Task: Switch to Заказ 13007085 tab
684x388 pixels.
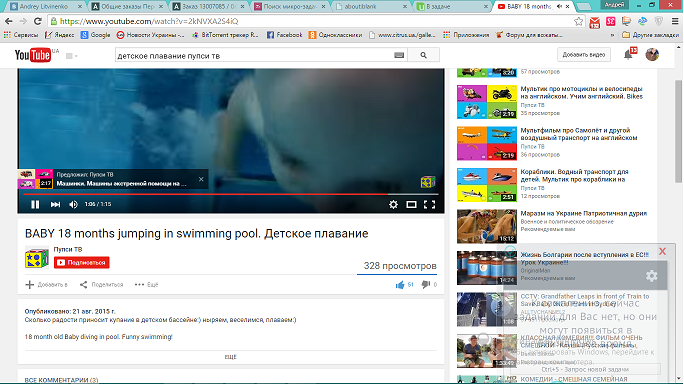Action: (208, 7)
